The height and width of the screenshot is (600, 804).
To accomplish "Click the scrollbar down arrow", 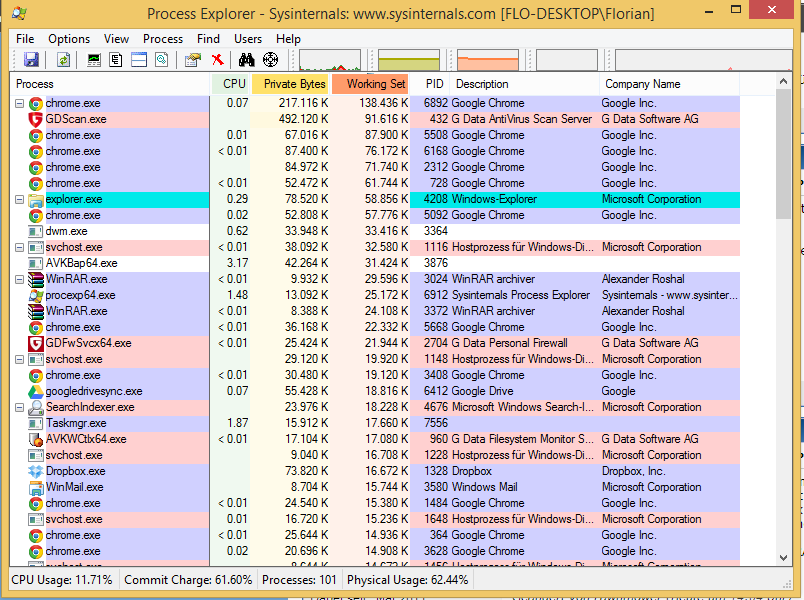I will point(783,558).
